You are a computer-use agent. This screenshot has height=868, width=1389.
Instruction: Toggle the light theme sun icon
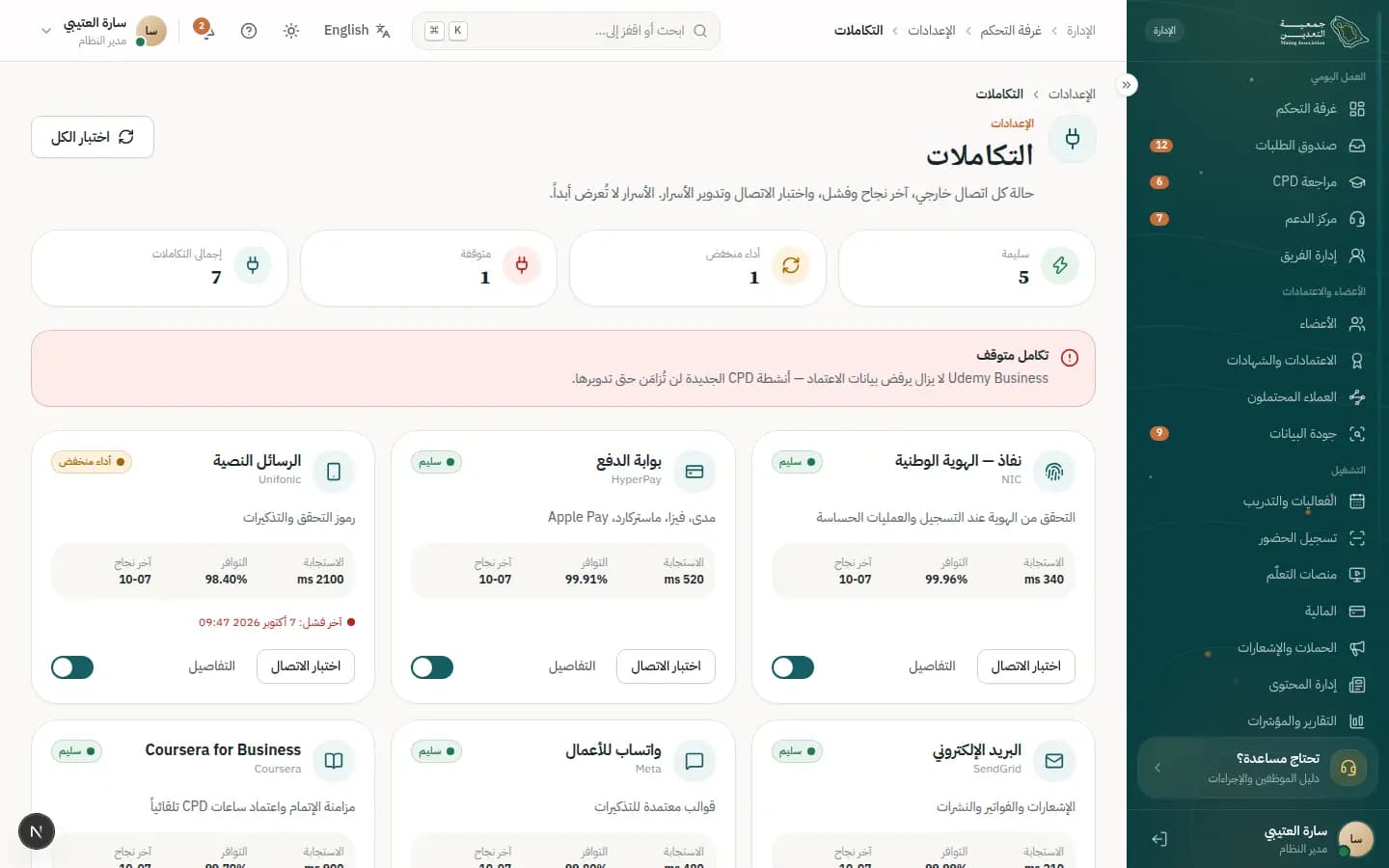(291, 31)
